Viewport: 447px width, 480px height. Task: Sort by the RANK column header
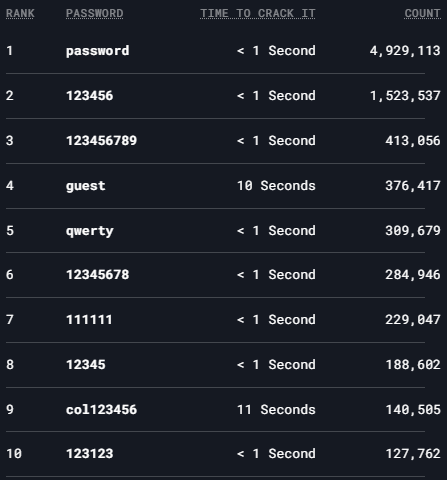coord(20,13)
